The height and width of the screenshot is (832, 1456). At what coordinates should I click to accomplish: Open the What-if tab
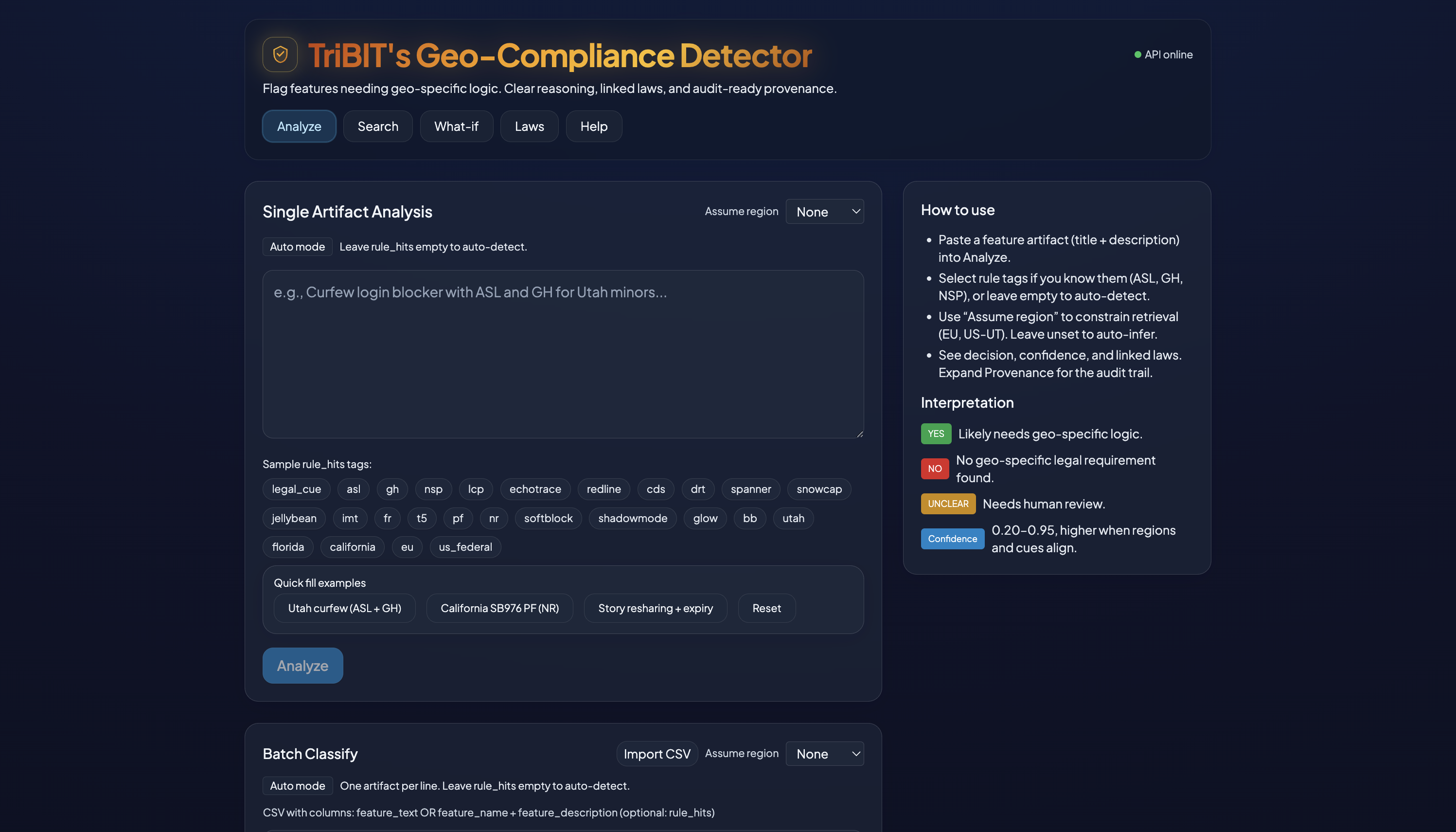[456, 127]
